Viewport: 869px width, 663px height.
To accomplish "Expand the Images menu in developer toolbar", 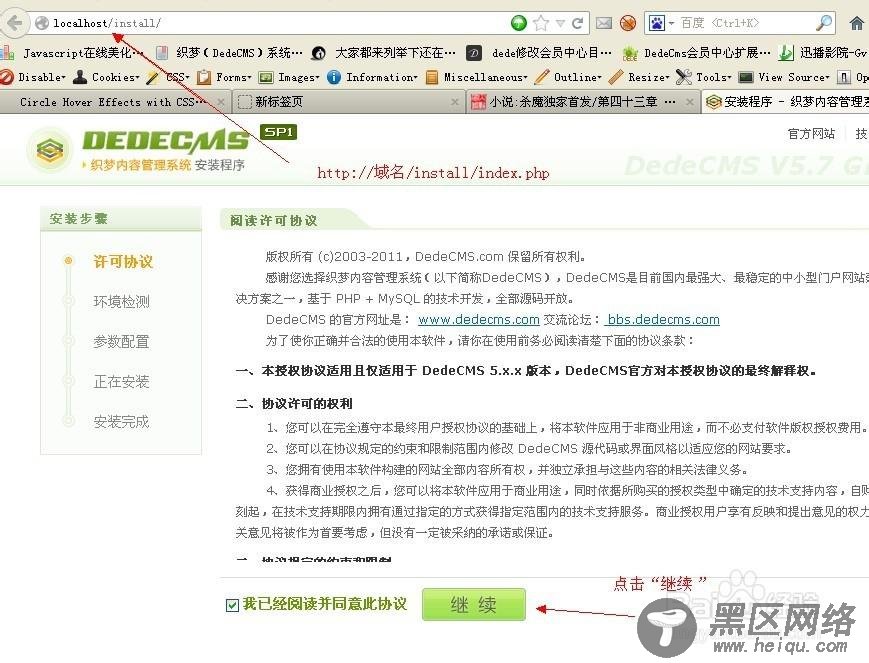I will 289,77.
